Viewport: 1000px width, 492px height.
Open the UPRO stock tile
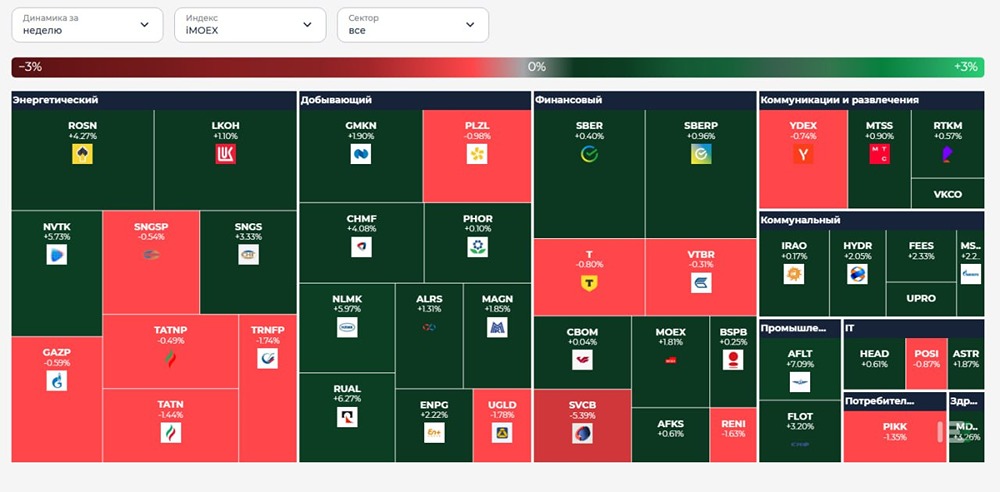pyautogui.click(x=921, y=299)
